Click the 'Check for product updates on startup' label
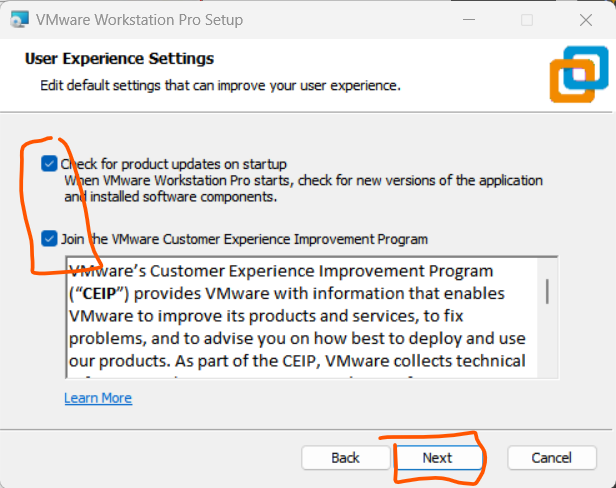 click(x=174, y=164)
